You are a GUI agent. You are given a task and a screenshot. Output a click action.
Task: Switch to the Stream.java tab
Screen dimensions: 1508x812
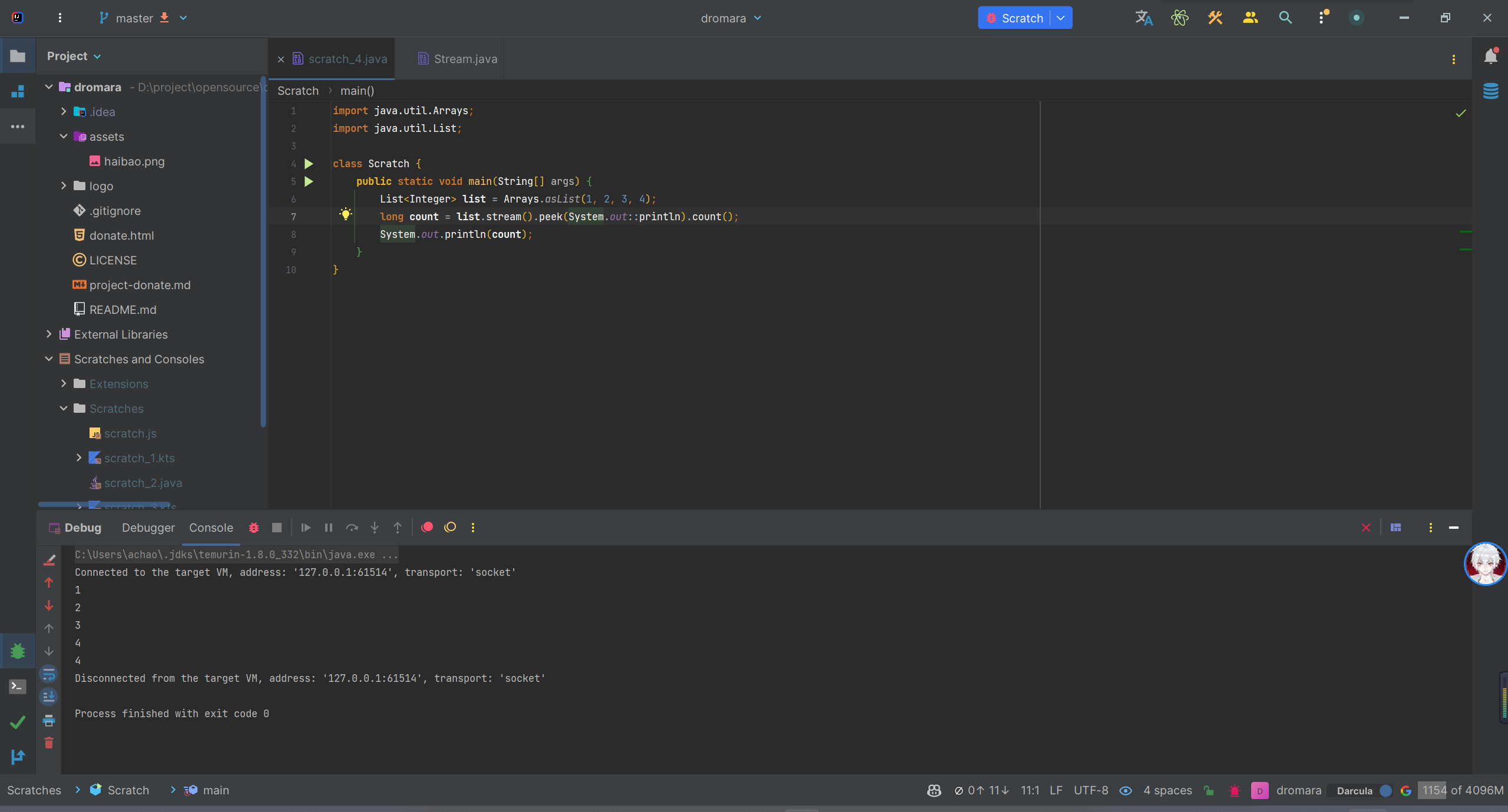(x=465, y=59)
